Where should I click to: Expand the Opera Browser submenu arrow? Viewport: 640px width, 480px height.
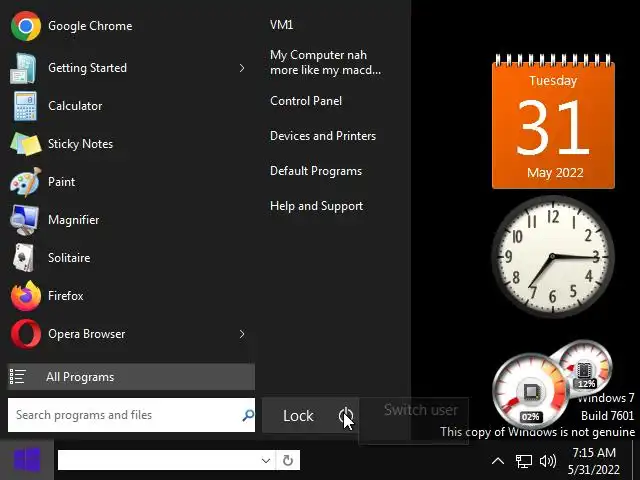point(242,334)
